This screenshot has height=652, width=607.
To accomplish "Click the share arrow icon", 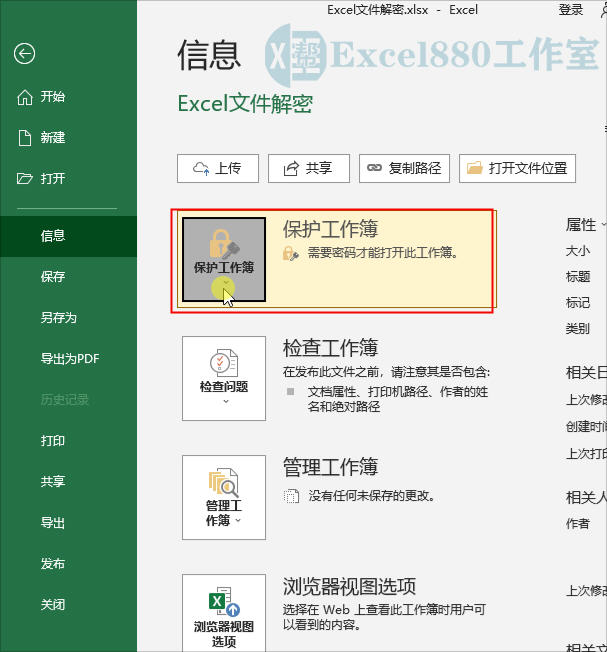I will (x=291, y=168).
